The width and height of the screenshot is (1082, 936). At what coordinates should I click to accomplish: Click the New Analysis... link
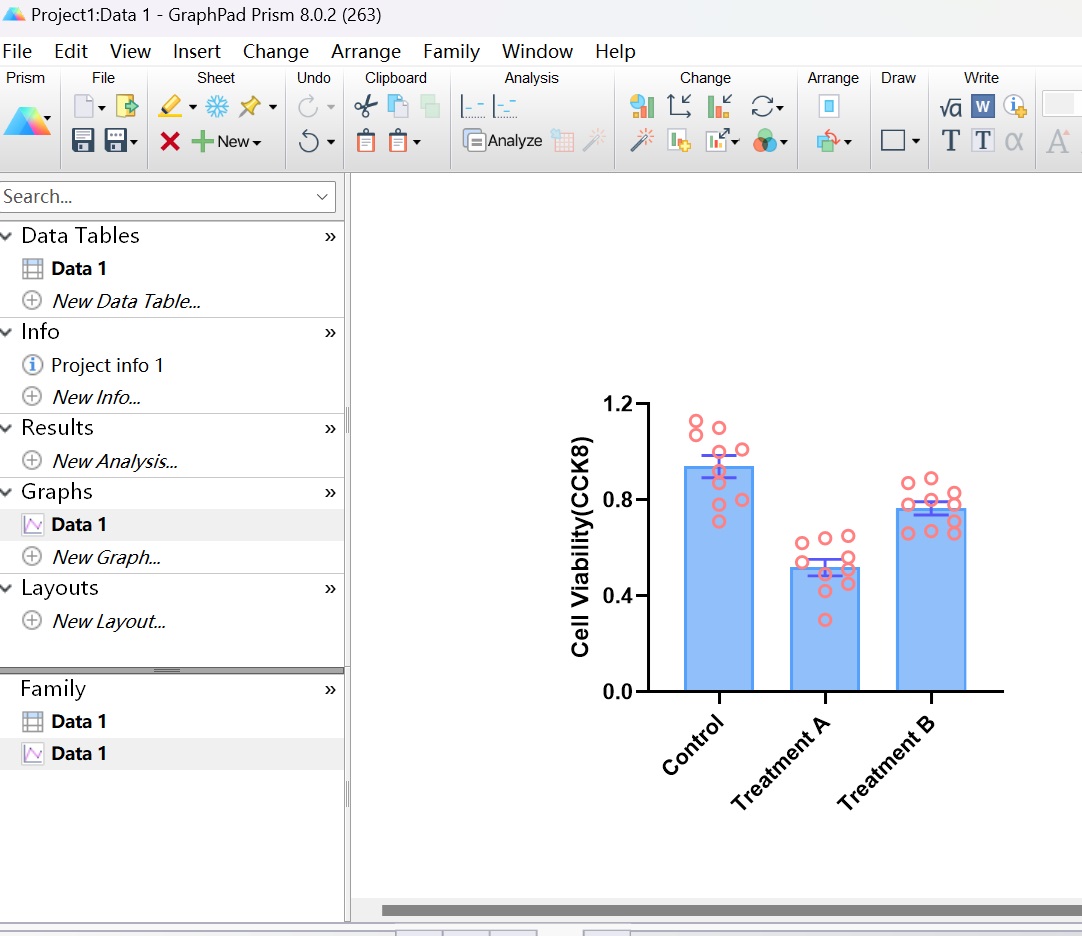point(114,461)
